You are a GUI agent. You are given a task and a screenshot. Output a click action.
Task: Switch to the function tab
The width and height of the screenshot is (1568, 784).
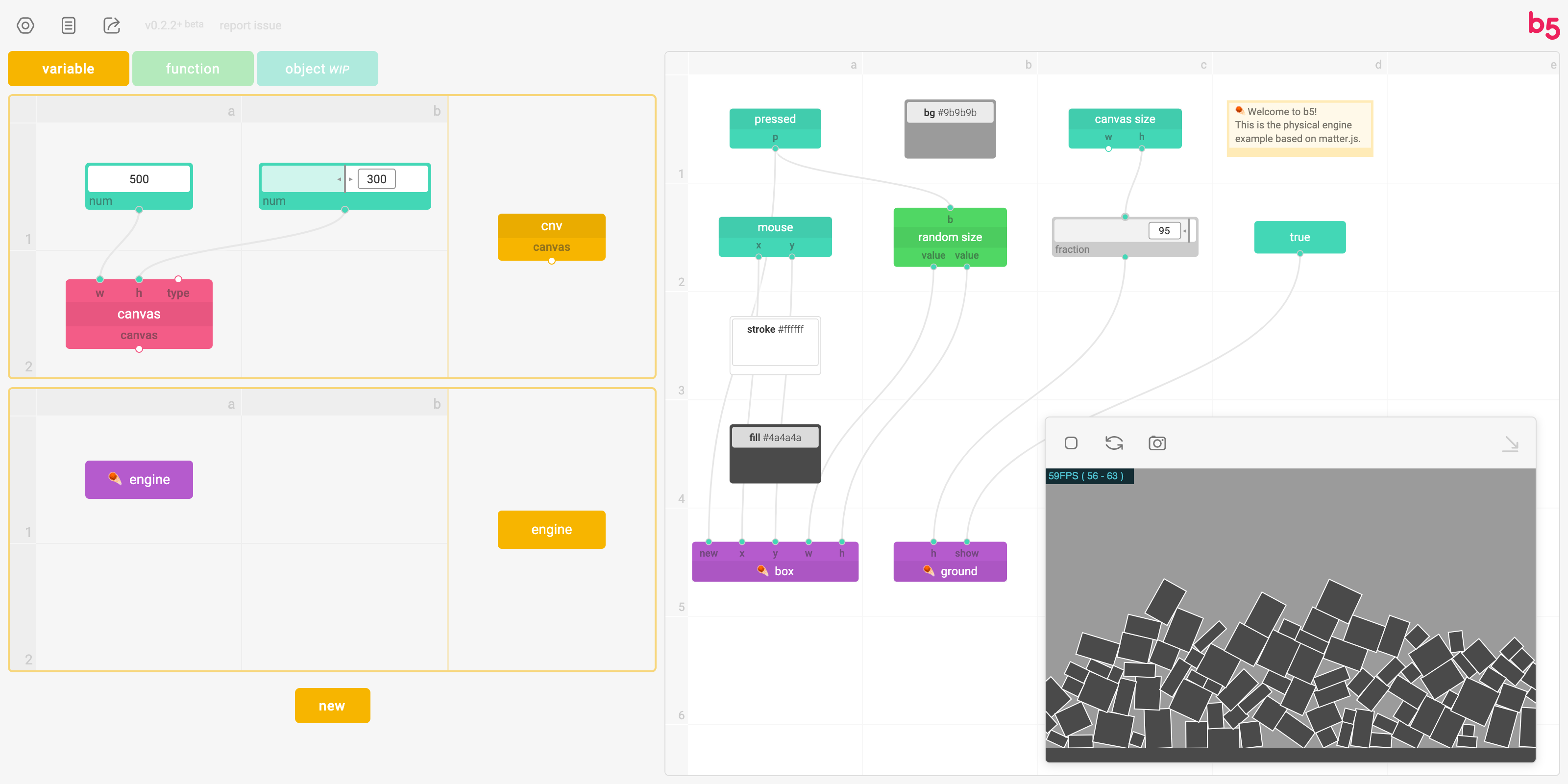[193, 69]
